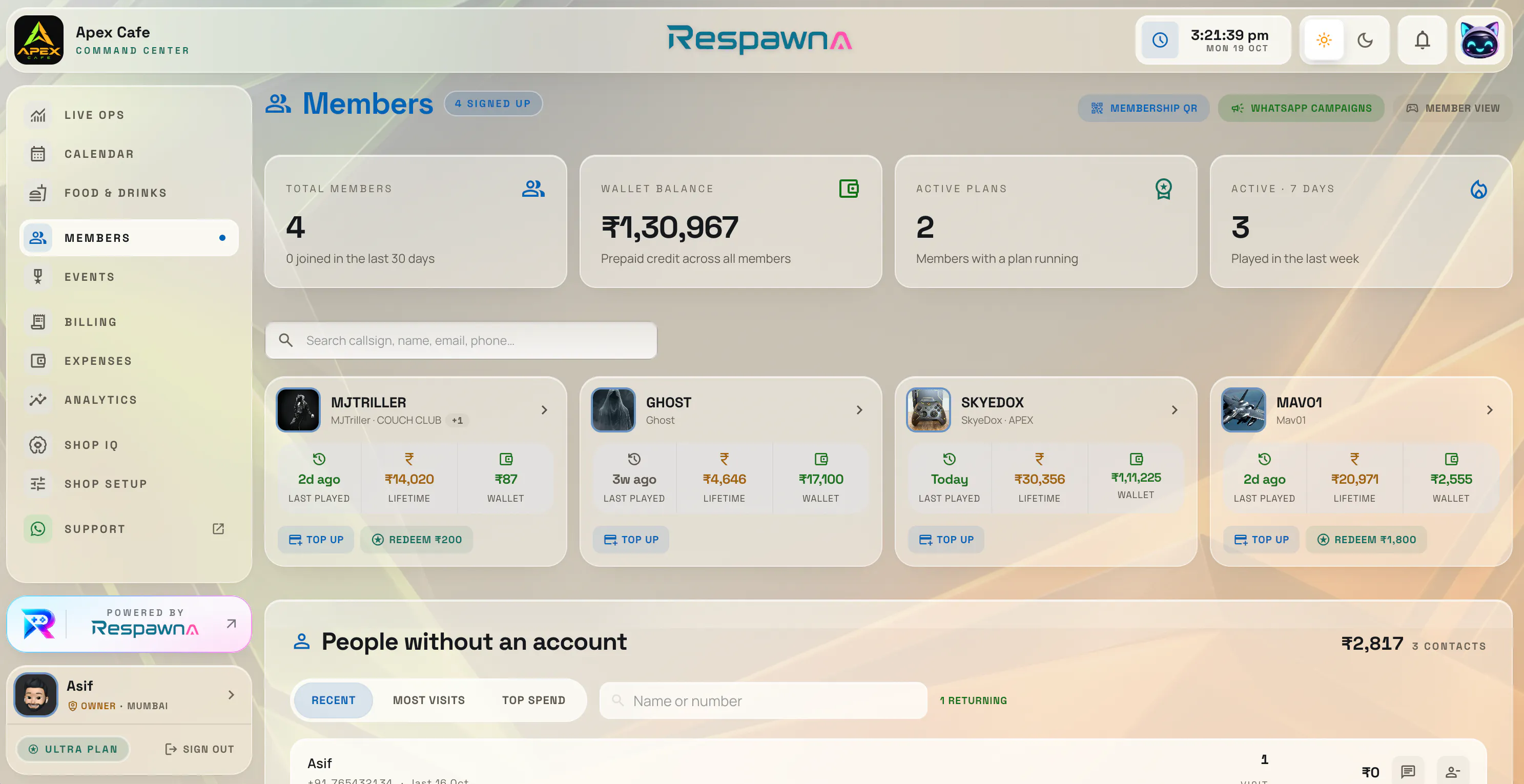
Task: Click the Name or number field
Action: (x=763, y=700)
